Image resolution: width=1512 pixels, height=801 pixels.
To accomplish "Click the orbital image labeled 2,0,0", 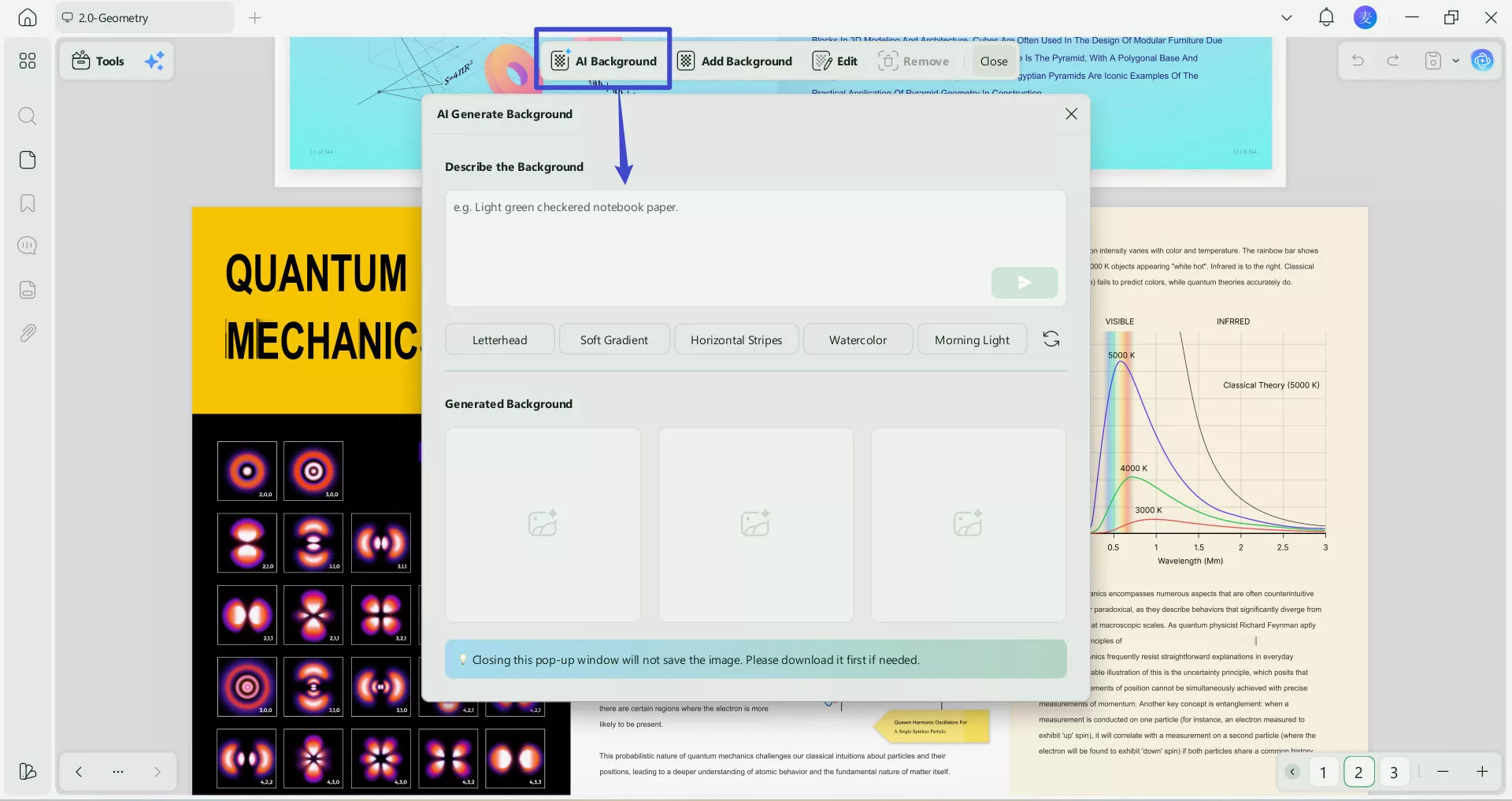I will 247,471.
